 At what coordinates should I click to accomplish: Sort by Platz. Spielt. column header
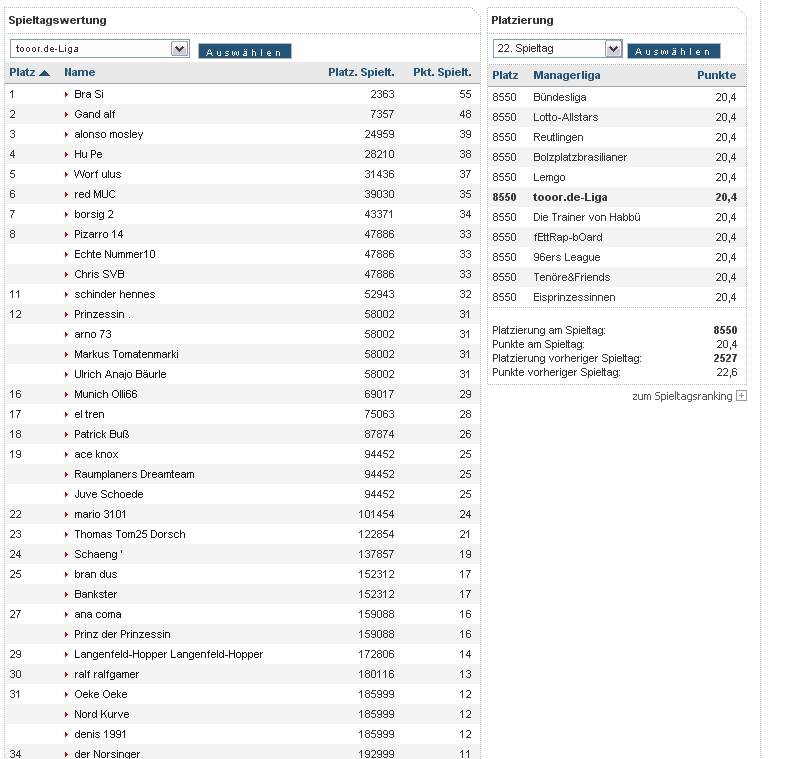coord(361,72)
